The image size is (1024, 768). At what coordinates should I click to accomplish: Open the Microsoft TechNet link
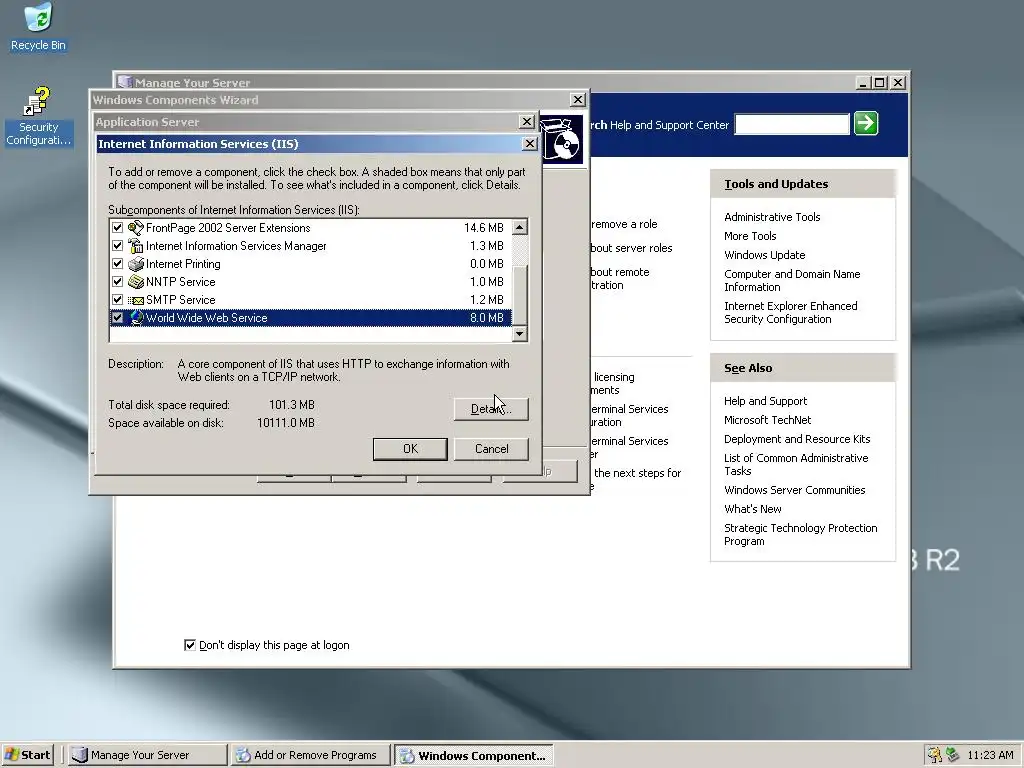tap(767, 420)
